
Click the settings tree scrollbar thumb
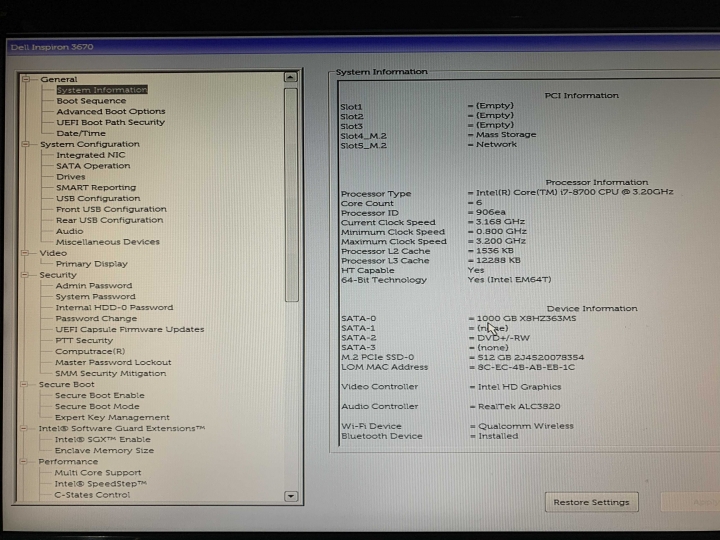click(291, 195)
